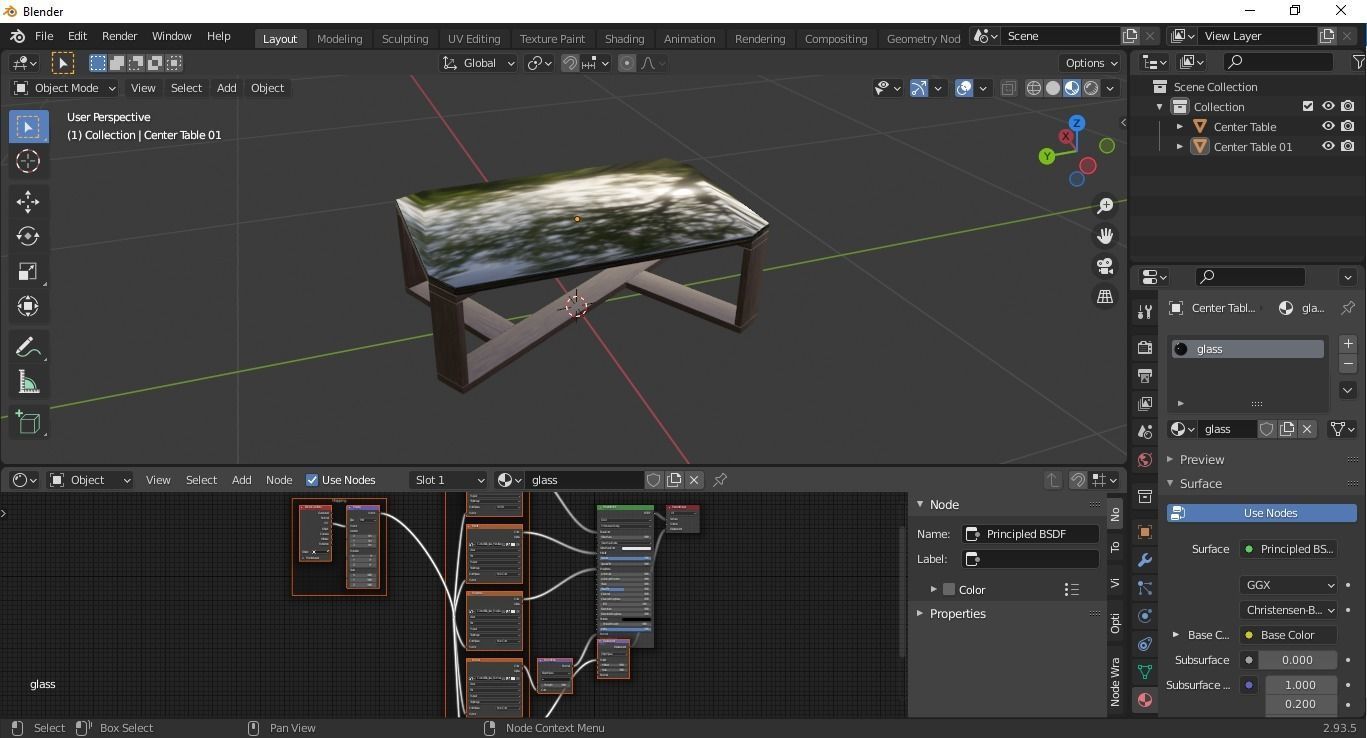Open the Material properties tab
The width and height of the screenshot is (1367, 738).
[x=1145, y=700]
